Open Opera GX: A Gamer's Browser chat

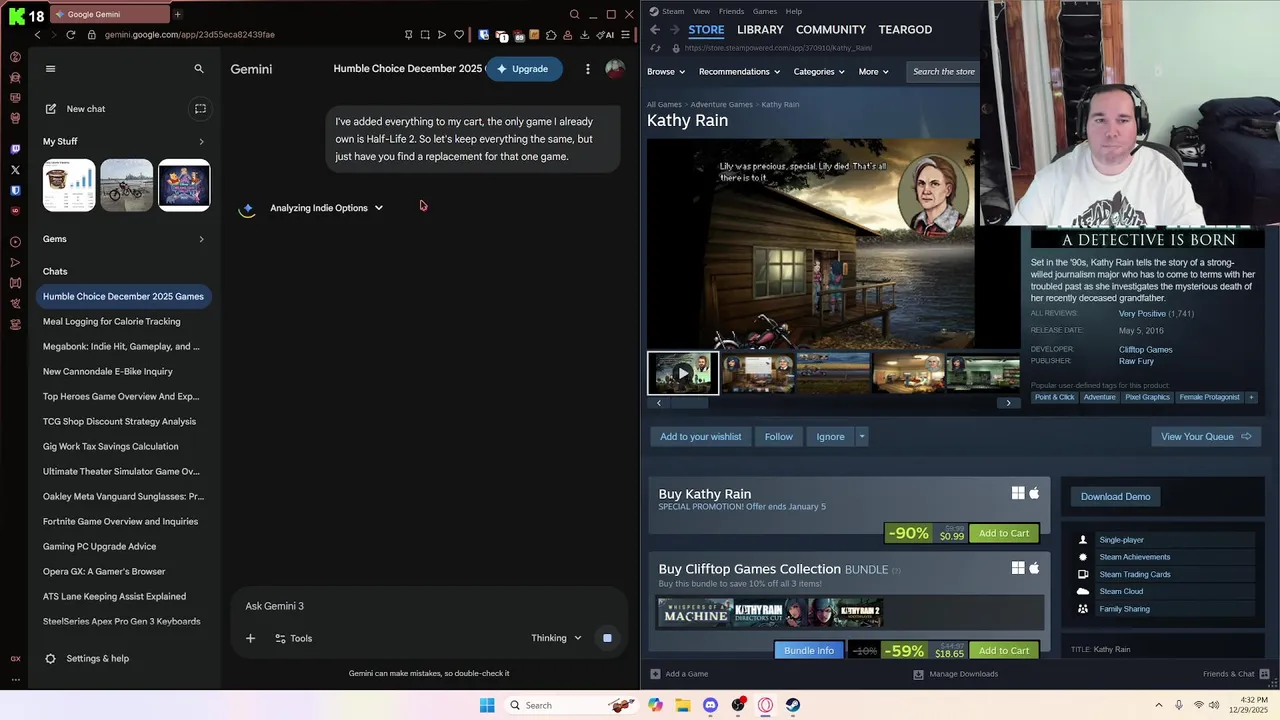point(104,572)
